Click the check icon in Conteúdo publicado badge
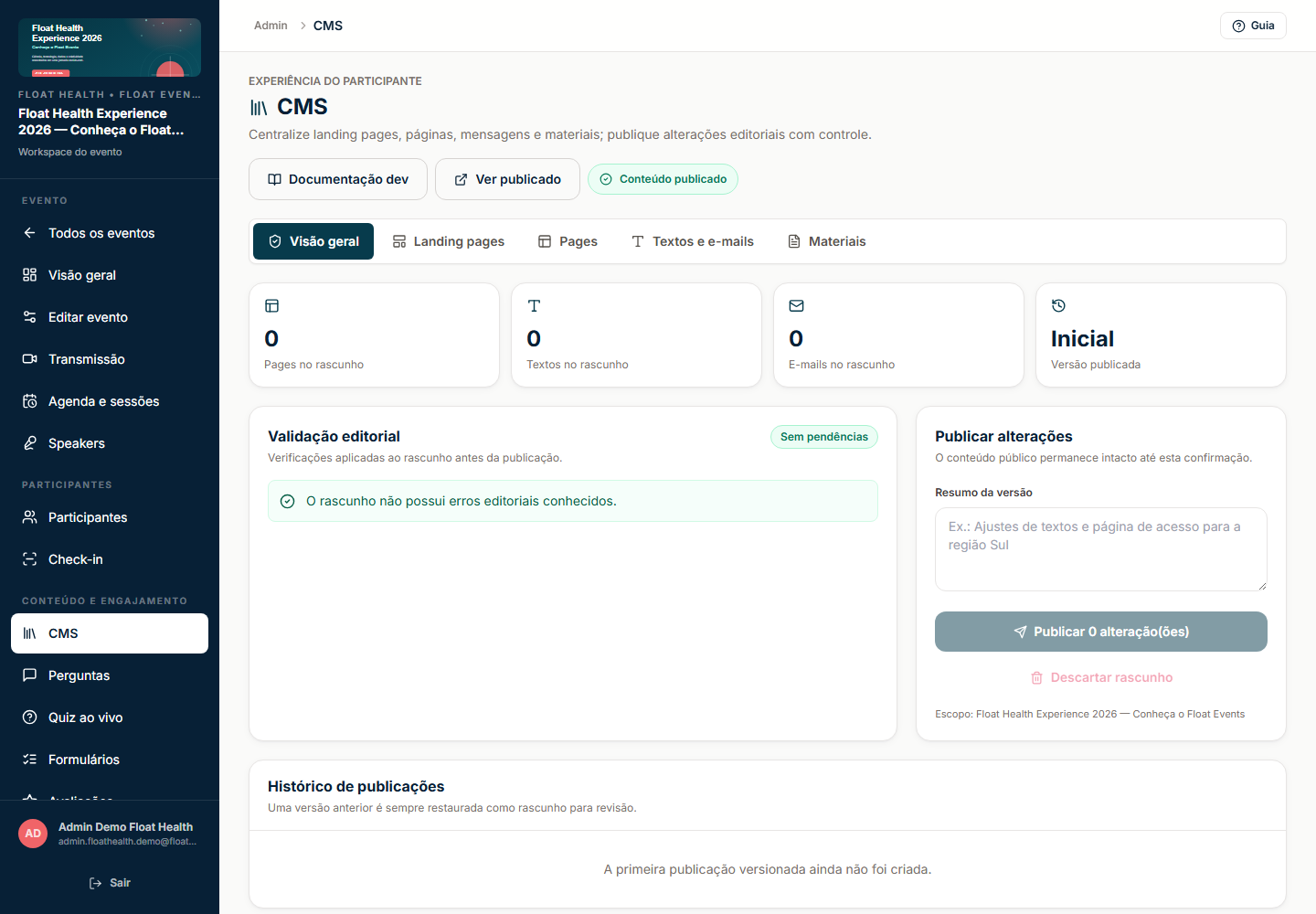 (605, 179)
